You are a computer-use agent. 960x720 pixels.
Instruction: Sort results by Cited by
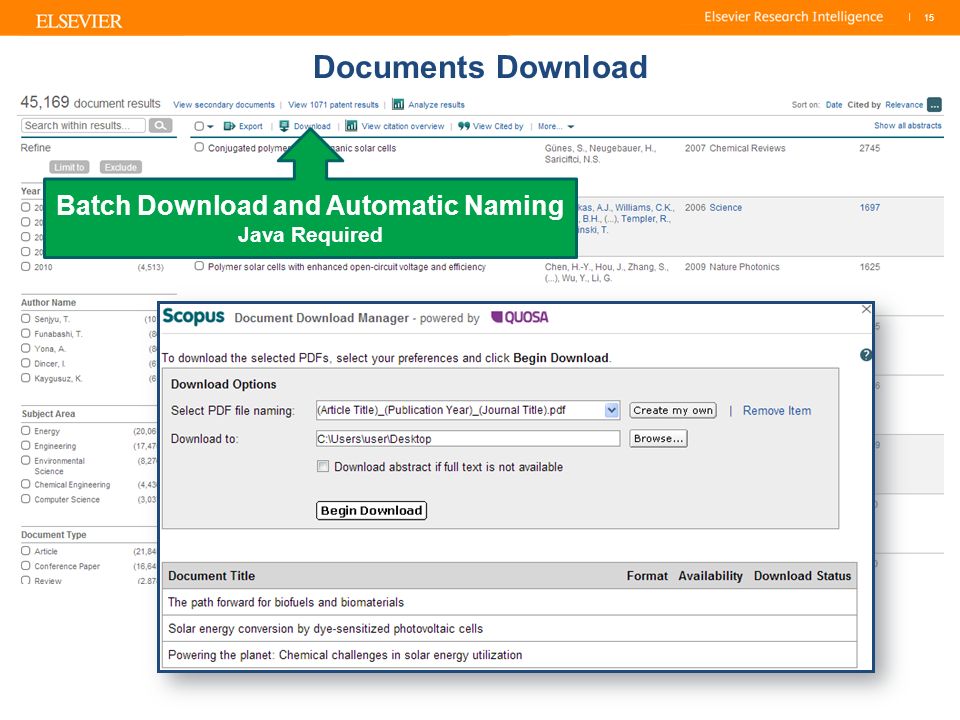point(864,105)
